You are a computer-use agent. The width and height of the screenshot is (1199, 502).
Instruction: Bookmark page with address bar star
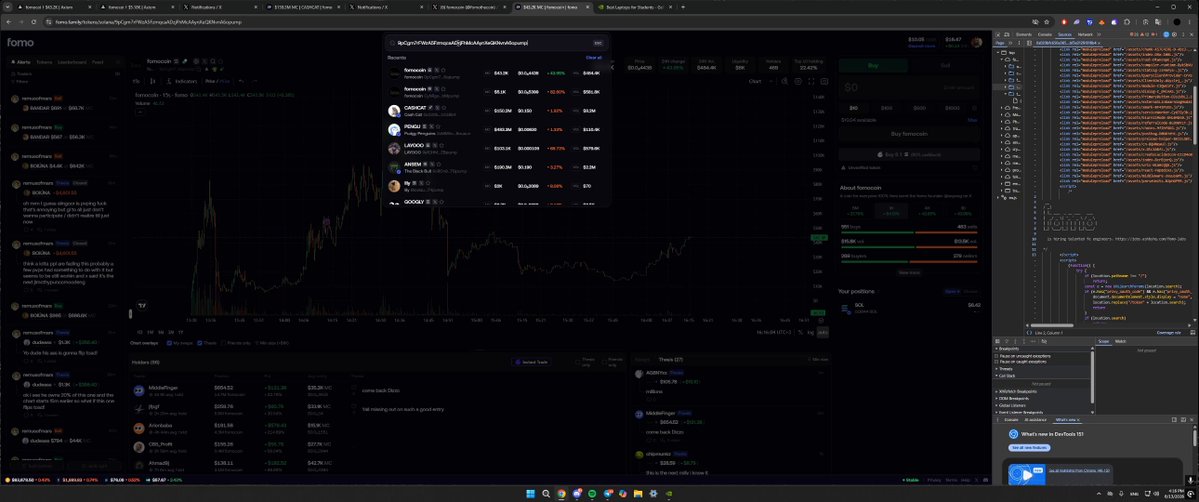[x=1046, y=22]
